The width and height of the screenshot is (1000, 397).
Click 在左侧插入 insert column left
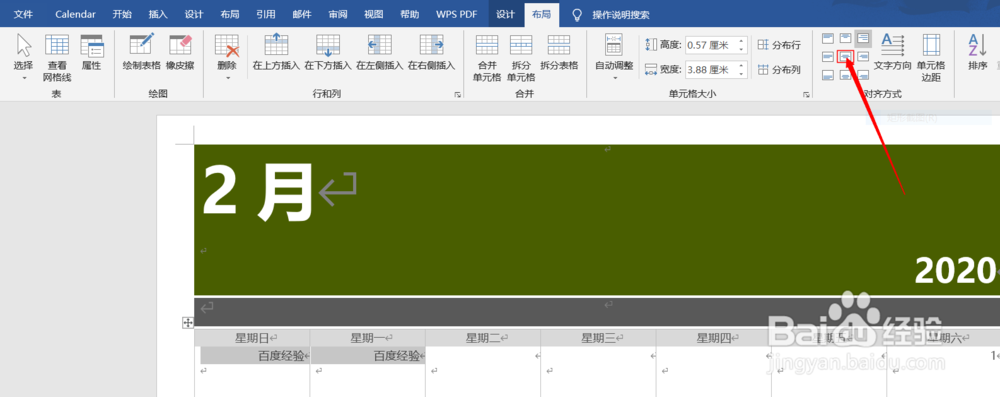tap(379, 52)
